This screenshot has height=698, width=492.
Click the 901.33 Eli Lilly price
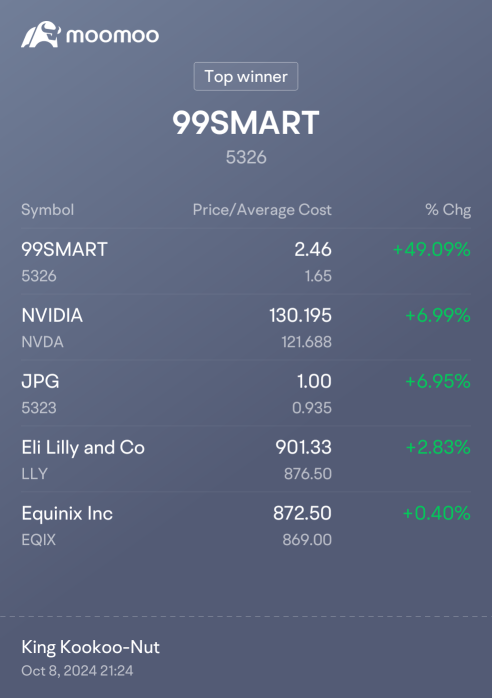[x=303, y=447]
